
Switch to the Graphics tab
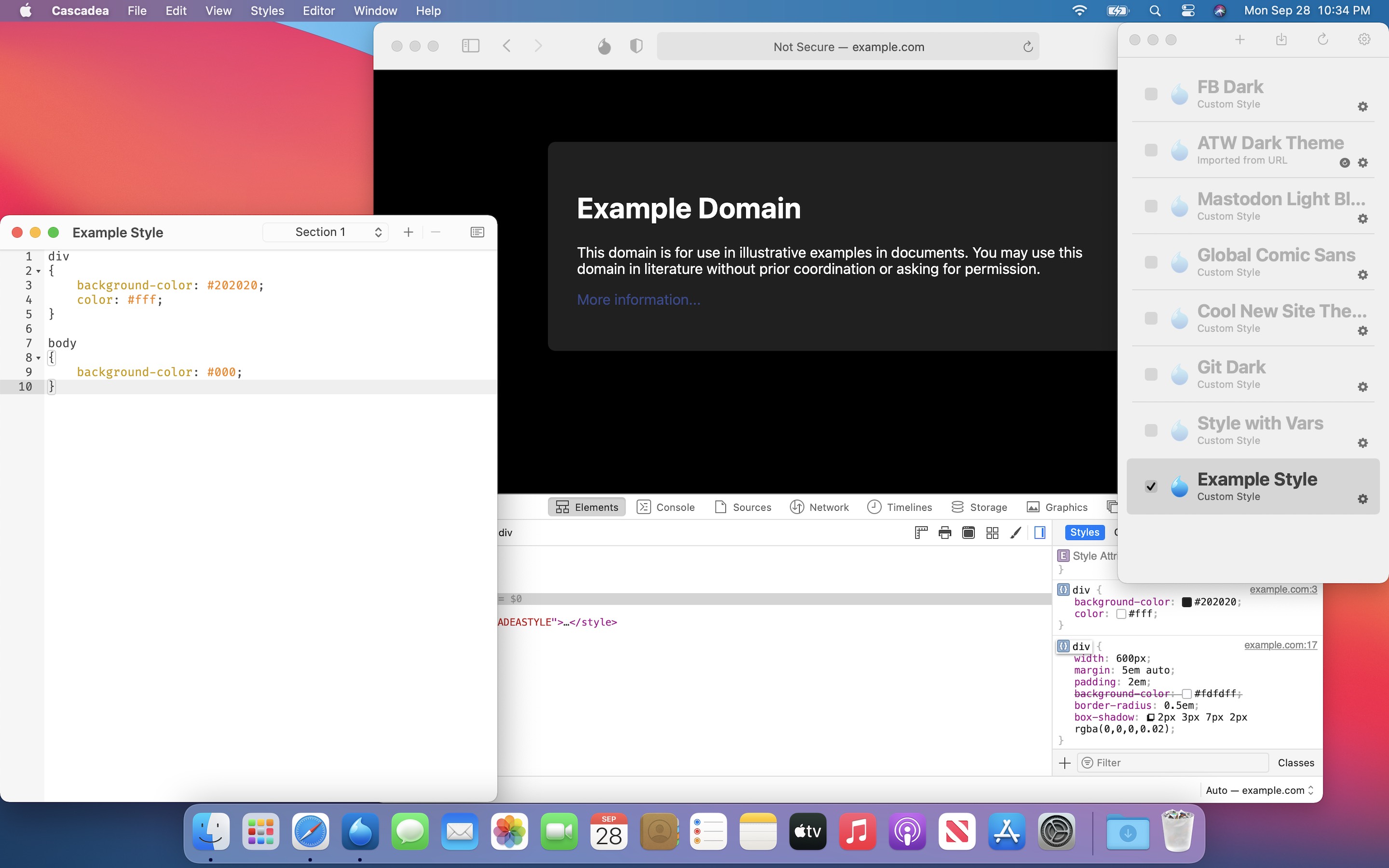(x=1057, y=507)
